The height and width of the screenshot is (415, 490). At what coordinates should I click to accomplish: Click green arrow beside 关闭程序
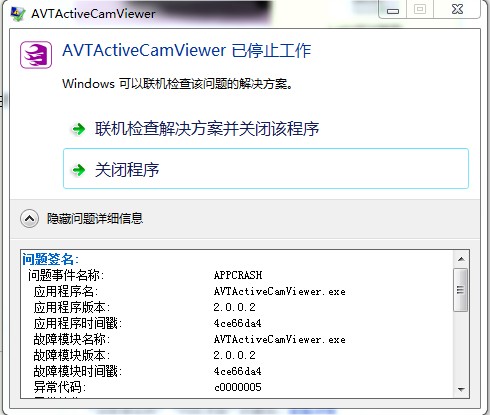[x=79, y=170]
